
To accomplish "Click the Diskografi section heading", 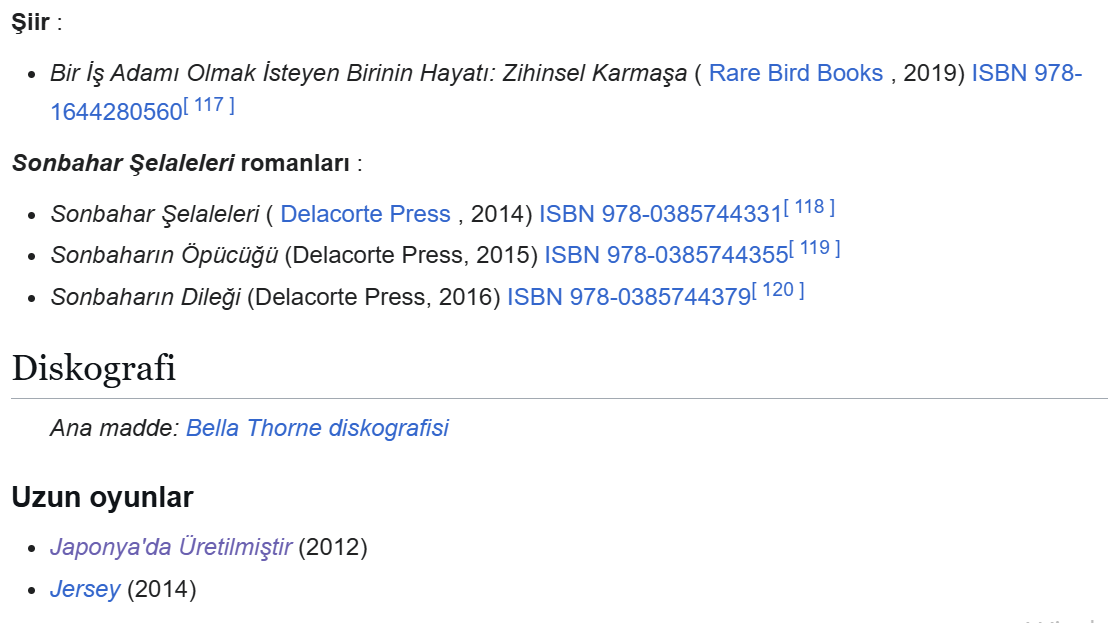I will point(94,368).
